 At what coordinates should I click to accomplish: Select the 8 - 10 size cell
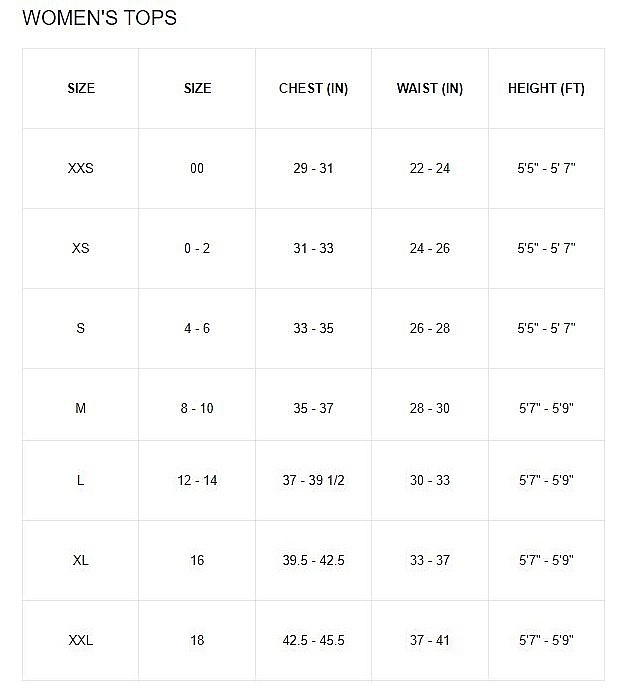[x=197, y=408]
